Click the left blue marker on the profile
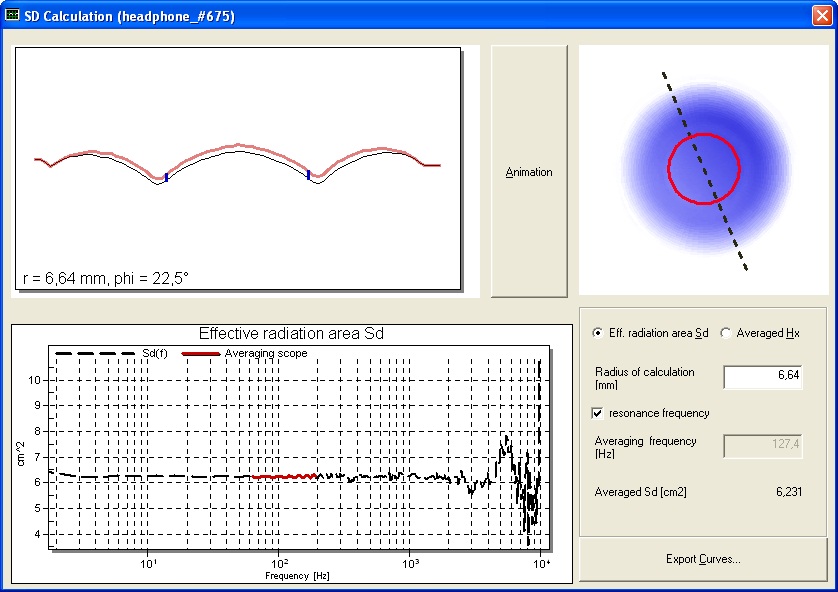The height and width of the screenshot is (592, 838). click(x=166, y=177)
